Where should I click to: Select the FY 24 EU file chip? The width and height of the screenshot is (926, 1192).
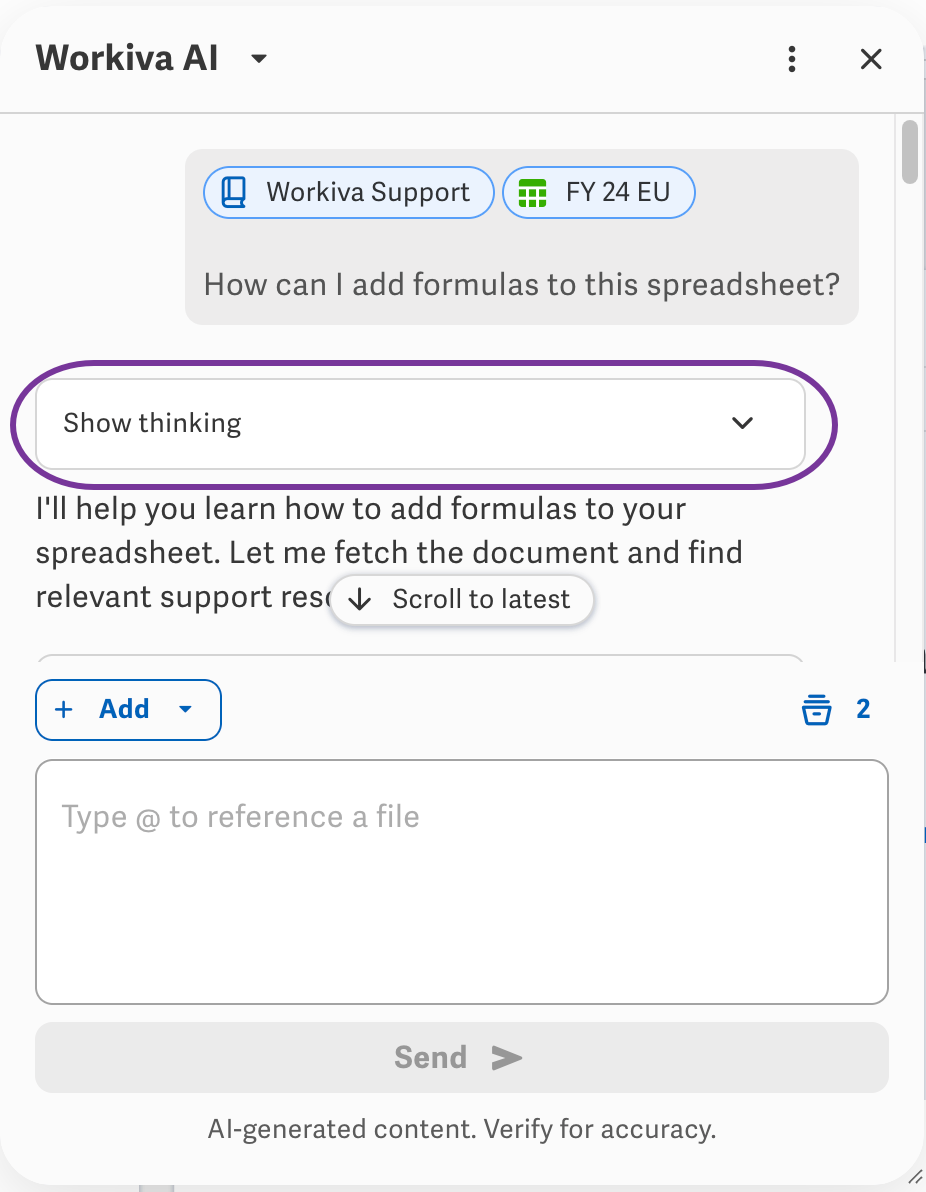[599, 192]
